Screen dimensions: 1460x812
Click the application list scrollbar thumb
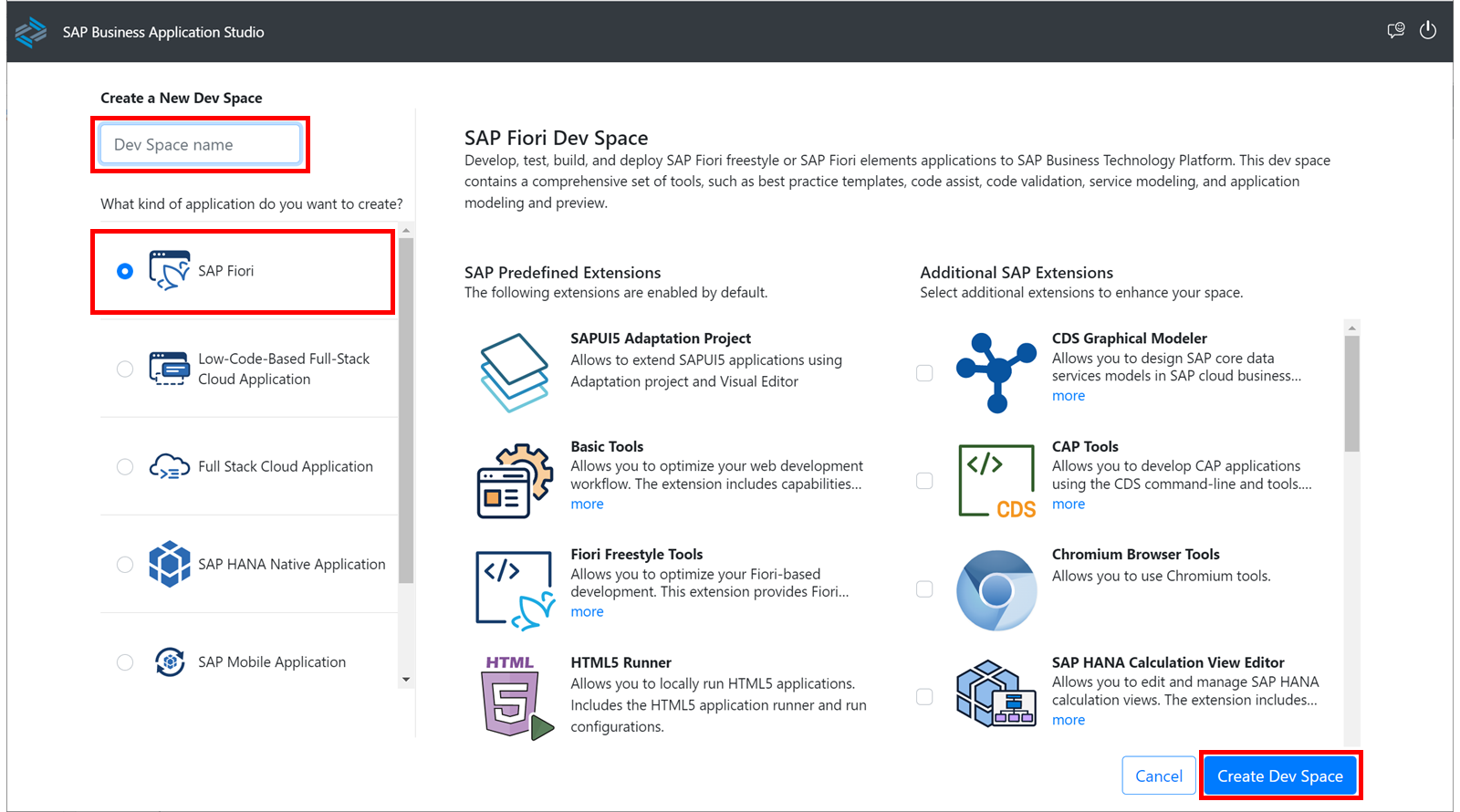(x=406, y=411)
